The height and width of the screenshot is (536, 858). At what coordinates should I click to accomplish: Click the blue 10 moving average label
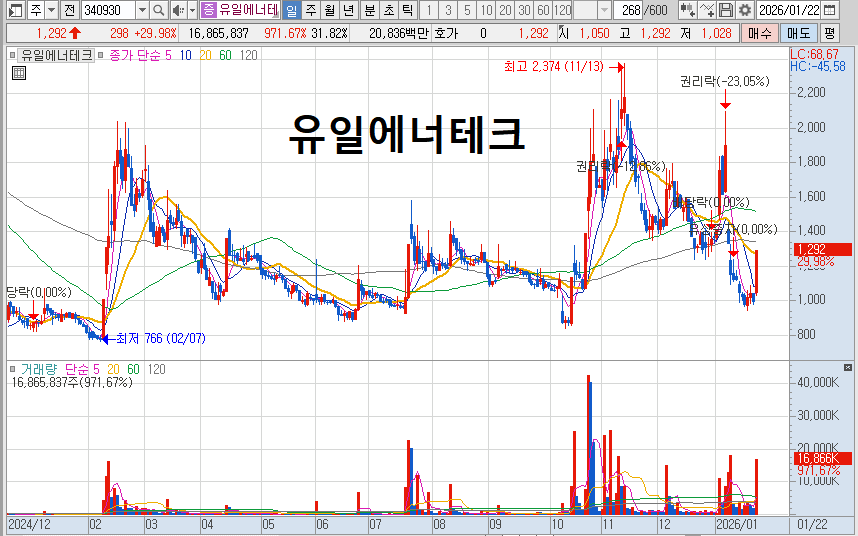click(185, 55)
